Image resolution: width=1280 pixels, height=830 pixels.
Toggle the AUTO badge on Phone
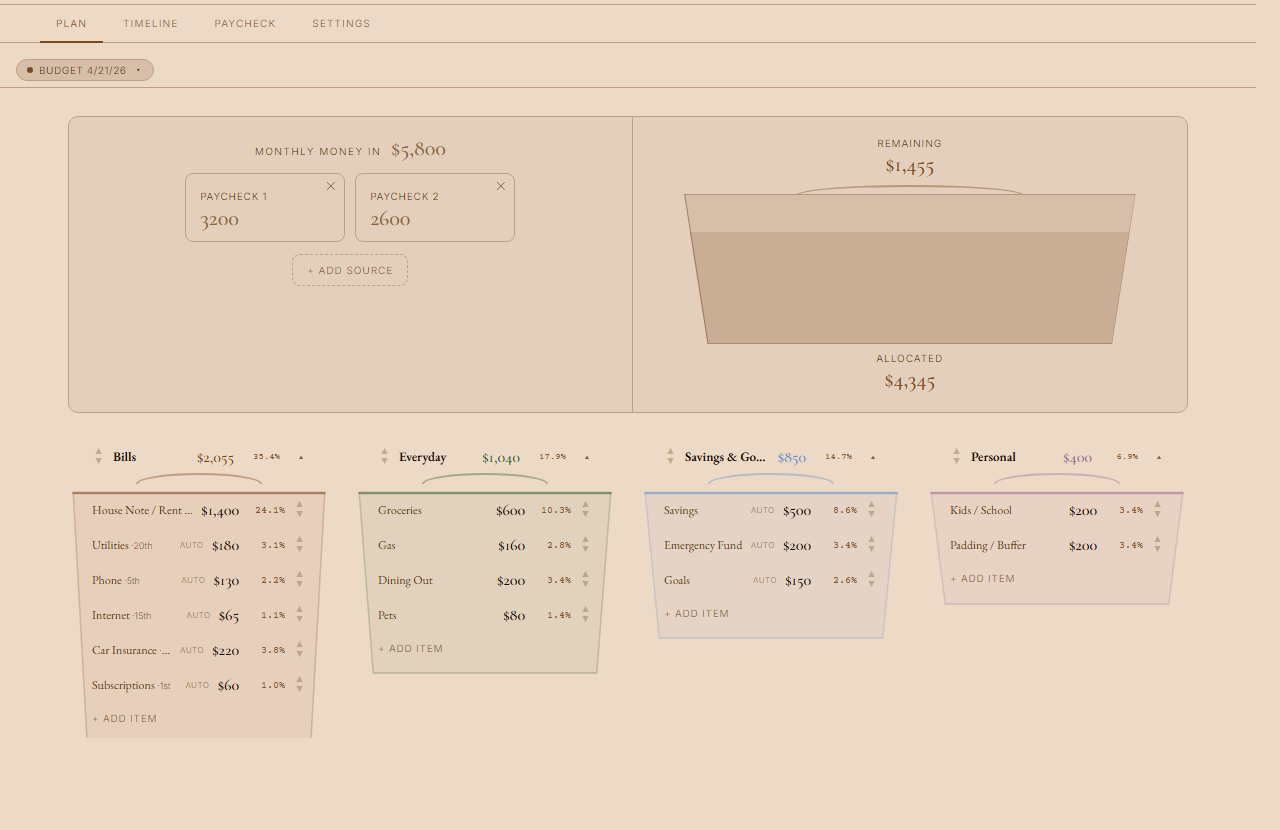(193, 581)
